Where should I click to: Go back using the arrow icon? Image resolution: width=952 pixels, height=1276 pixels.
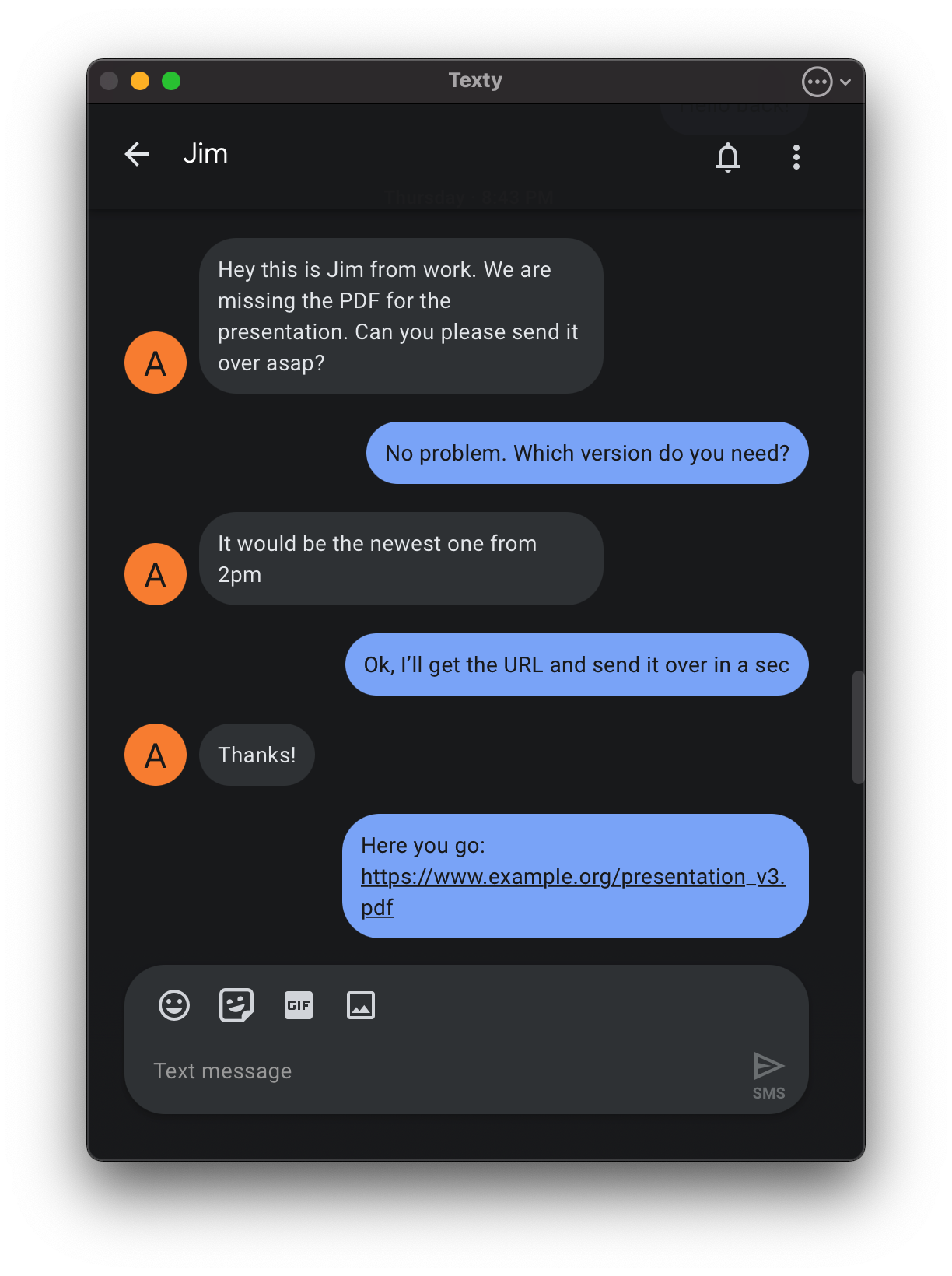(x=137, y=154)
